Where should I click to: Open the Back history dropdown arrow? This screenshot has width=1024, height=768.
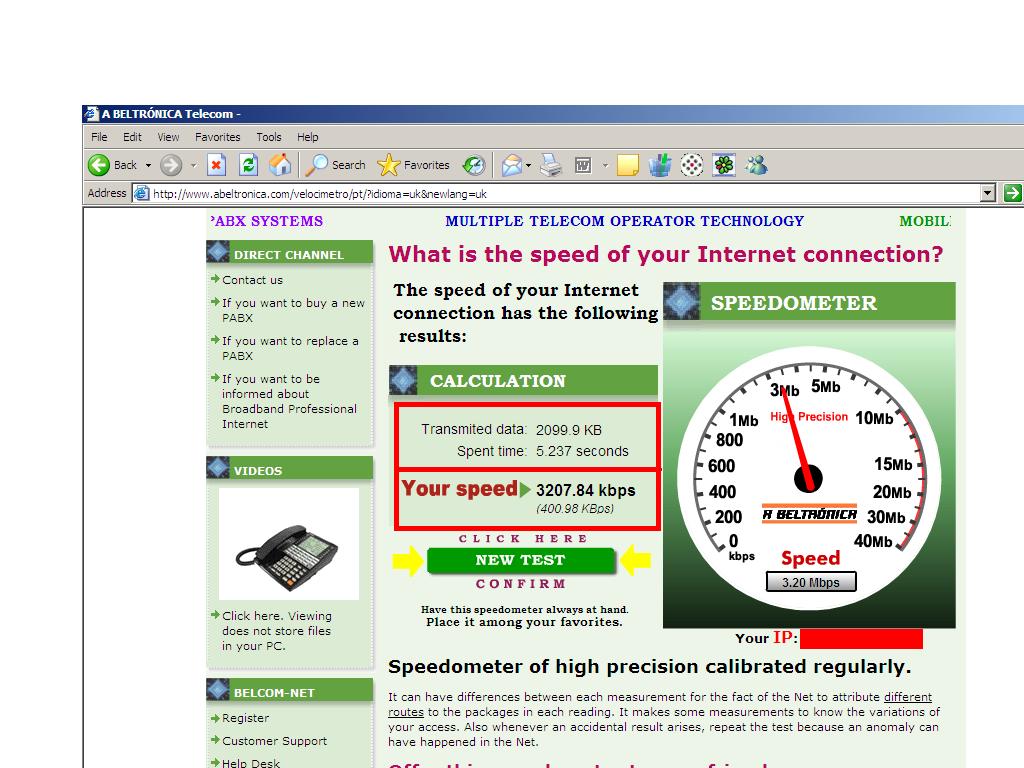click(x=148, y=165)
